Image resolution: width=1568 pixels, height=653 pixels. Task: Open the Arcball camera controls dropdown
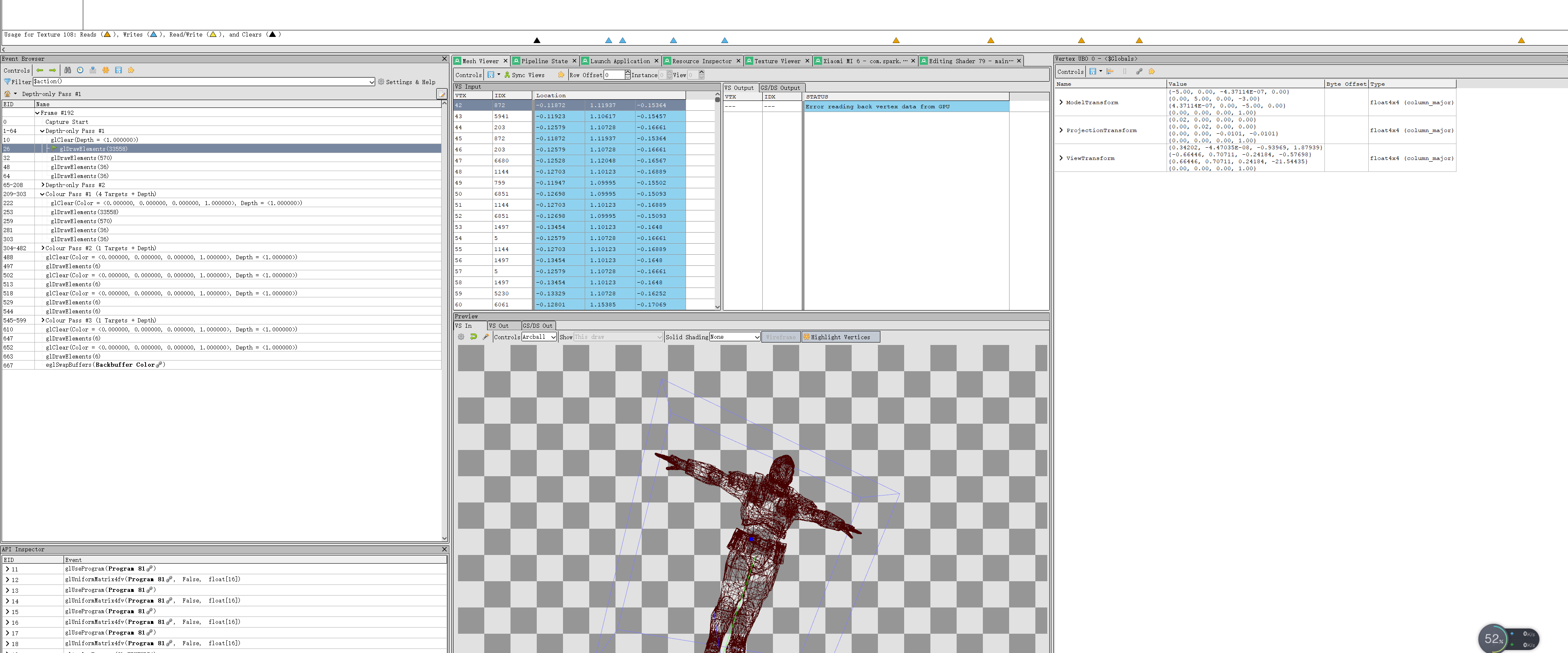539,337
